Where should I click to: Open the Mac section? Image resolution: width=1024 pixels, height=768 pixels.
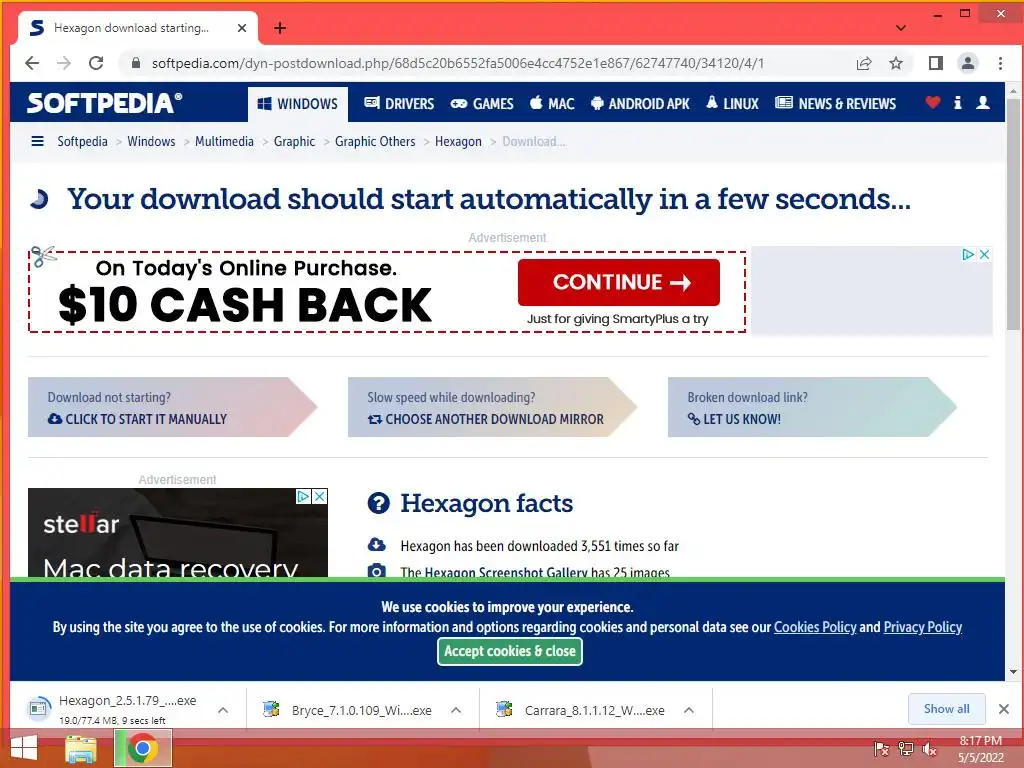pos(552,104)
